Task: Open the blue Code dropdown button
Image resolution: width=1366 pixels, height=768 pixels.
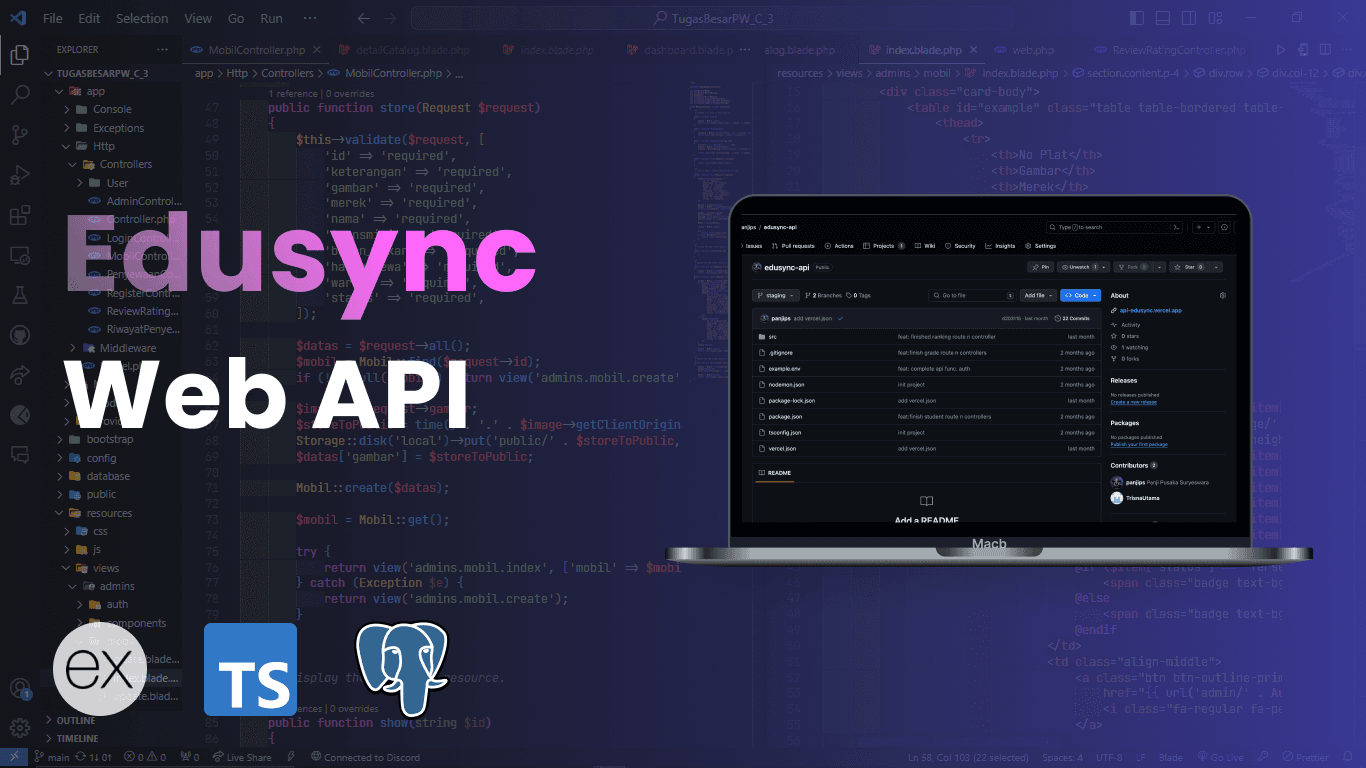Action: pos(1080,296)
